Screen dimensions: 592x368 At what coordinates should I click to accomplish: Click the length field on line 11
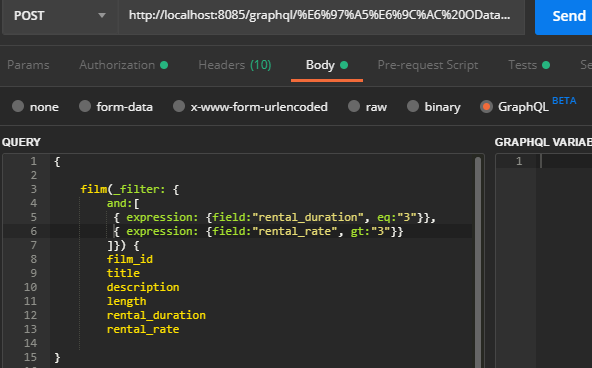click(126, 301)
